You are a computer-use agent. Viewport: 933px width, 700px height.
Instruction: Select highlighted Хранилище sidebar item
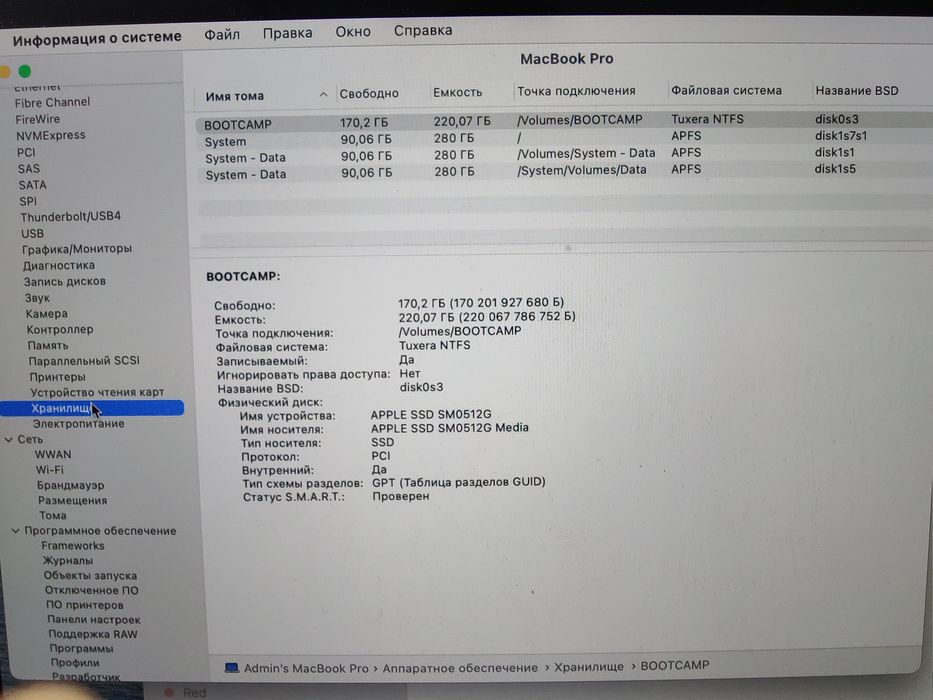coord(92,408)
